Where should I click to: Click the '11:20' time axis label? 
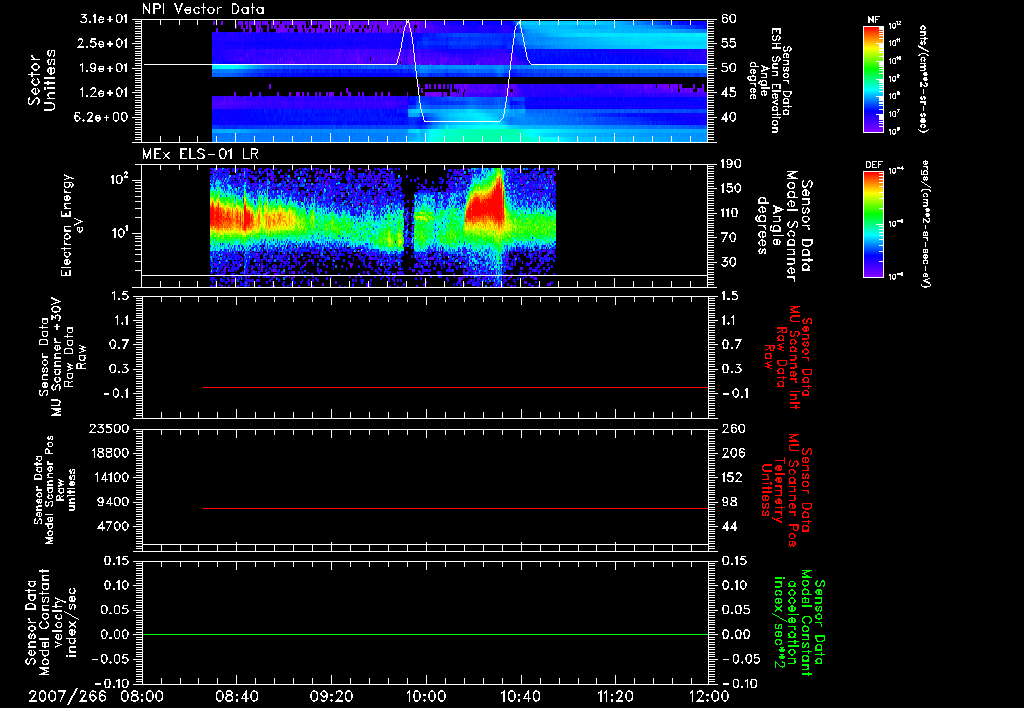pyautogui.click(x=615, y=696)
